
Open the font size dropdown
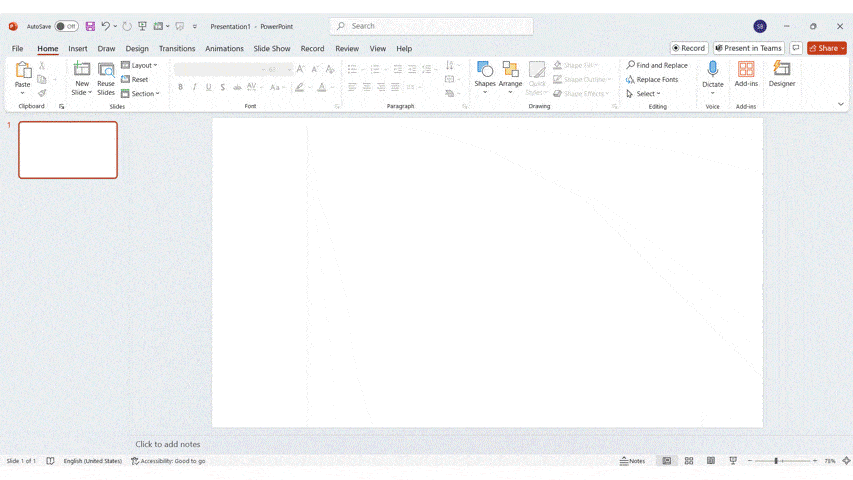pos(289,70)
